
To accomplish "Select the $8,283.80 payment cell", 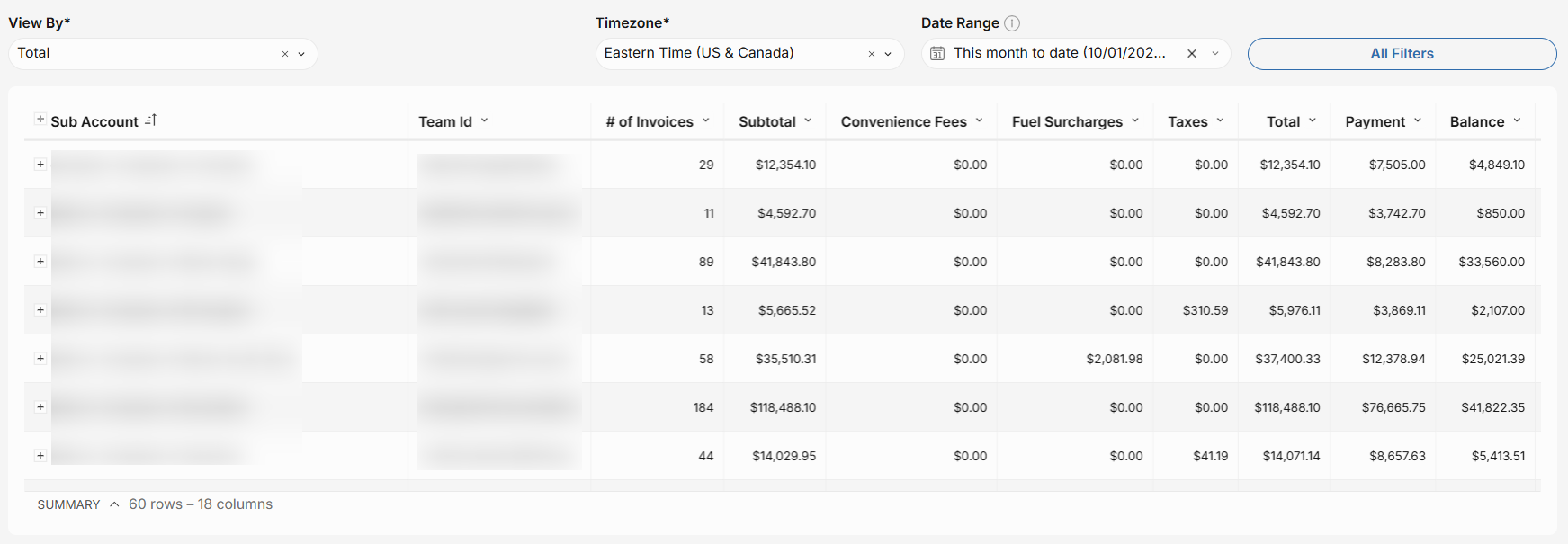I will tap(1396, 263).
